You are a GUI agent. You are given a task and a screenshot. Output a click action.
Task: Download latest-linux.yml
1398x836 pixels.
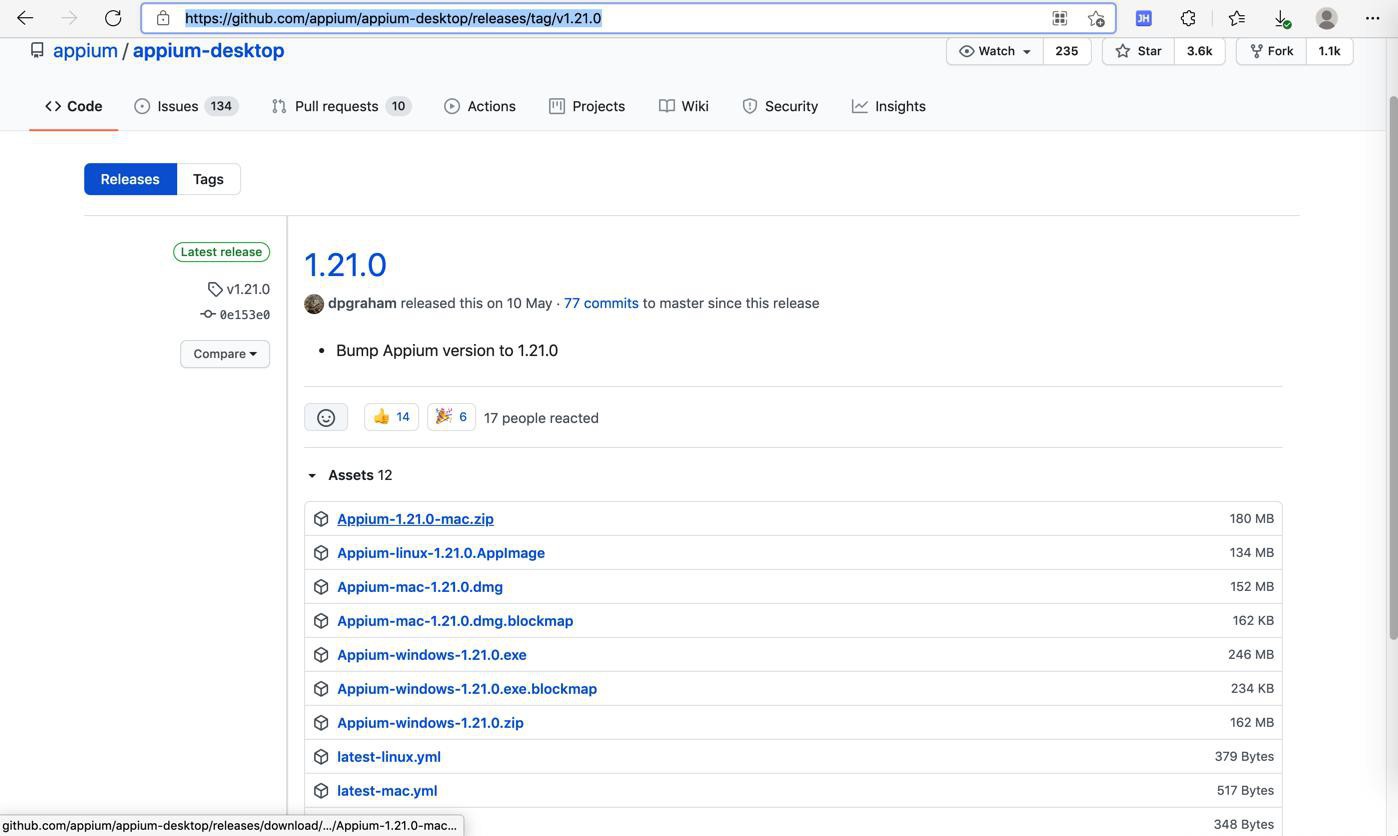click(x=389, y=757)
